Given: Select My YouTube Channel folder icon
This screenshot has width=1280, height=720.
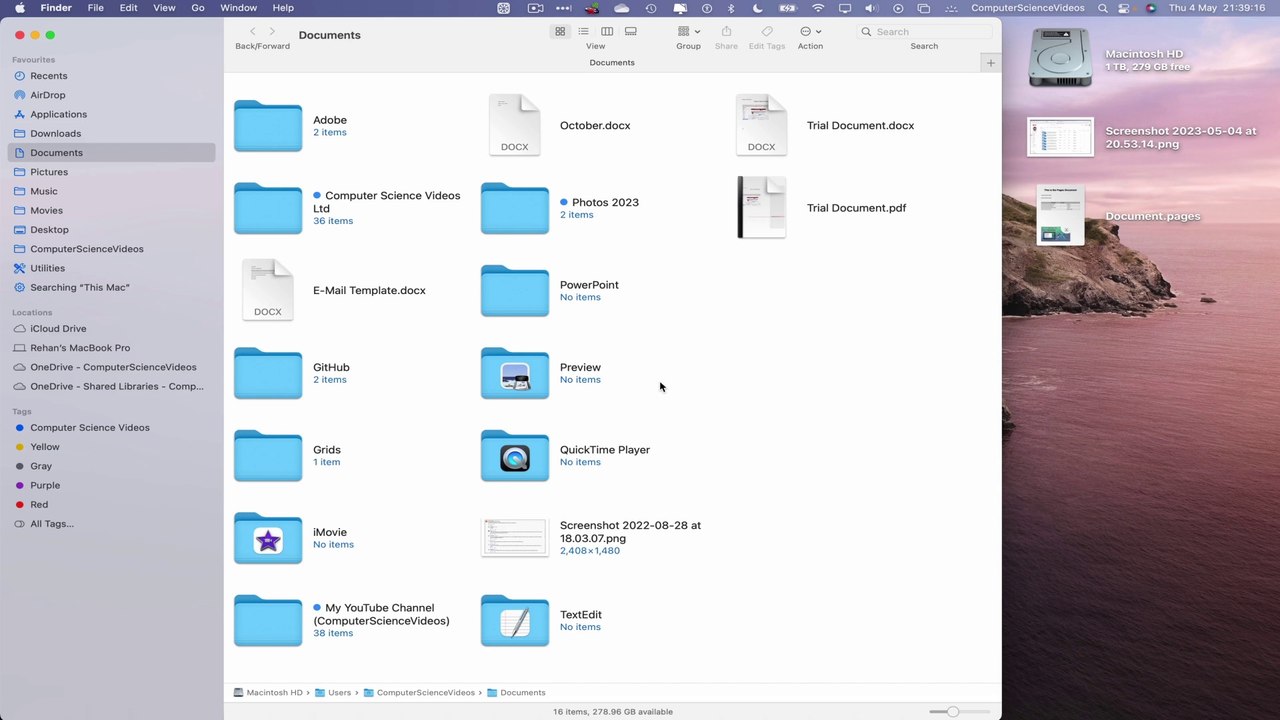Looking at the screenshot, I should coord(268,621).
